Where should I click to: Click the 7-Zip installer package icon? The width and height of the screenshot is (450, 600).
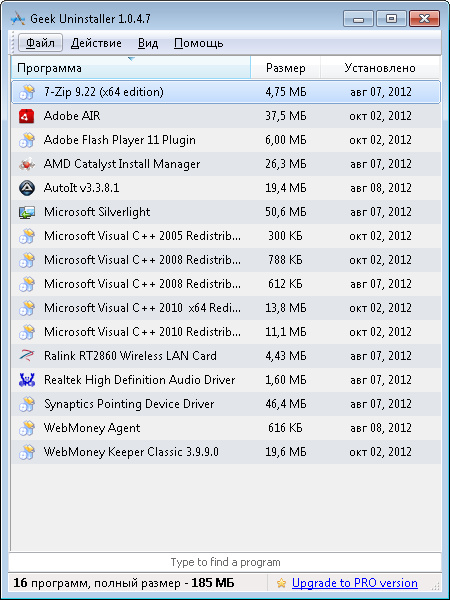pyautogui.click(x=27, y=92)
